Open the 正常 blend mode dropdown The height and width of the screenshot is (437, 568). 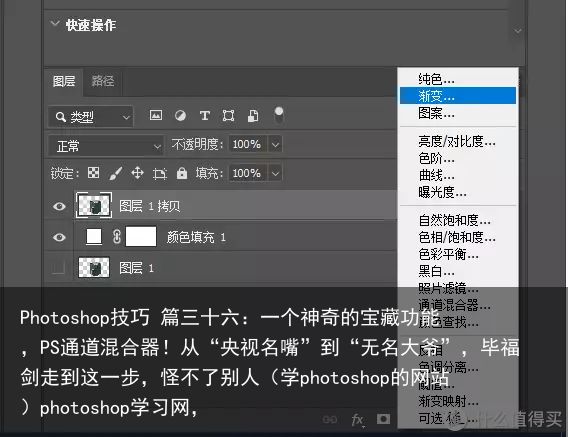105,146
